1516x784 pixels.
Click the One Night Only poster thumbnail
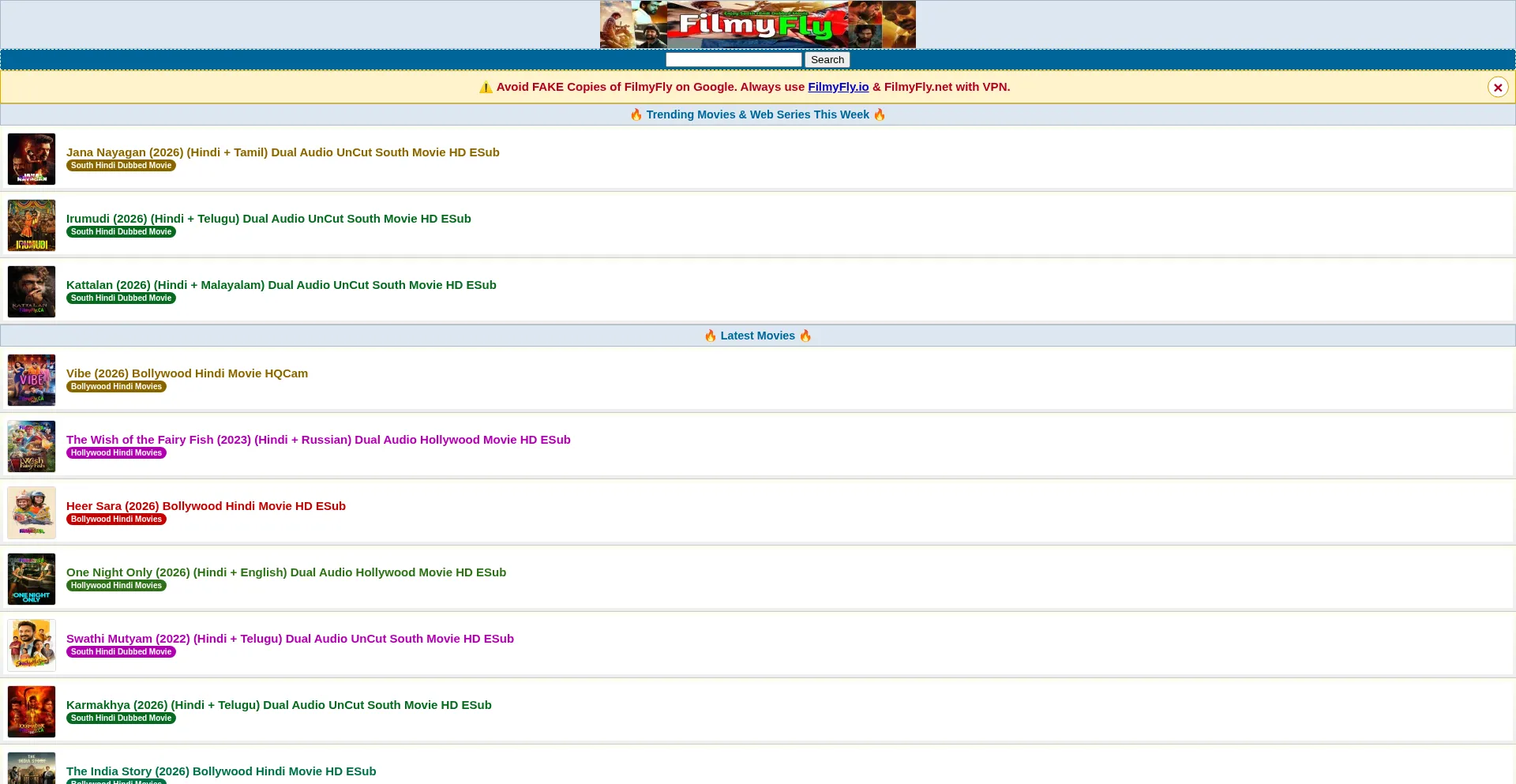(x=32, y=579)
